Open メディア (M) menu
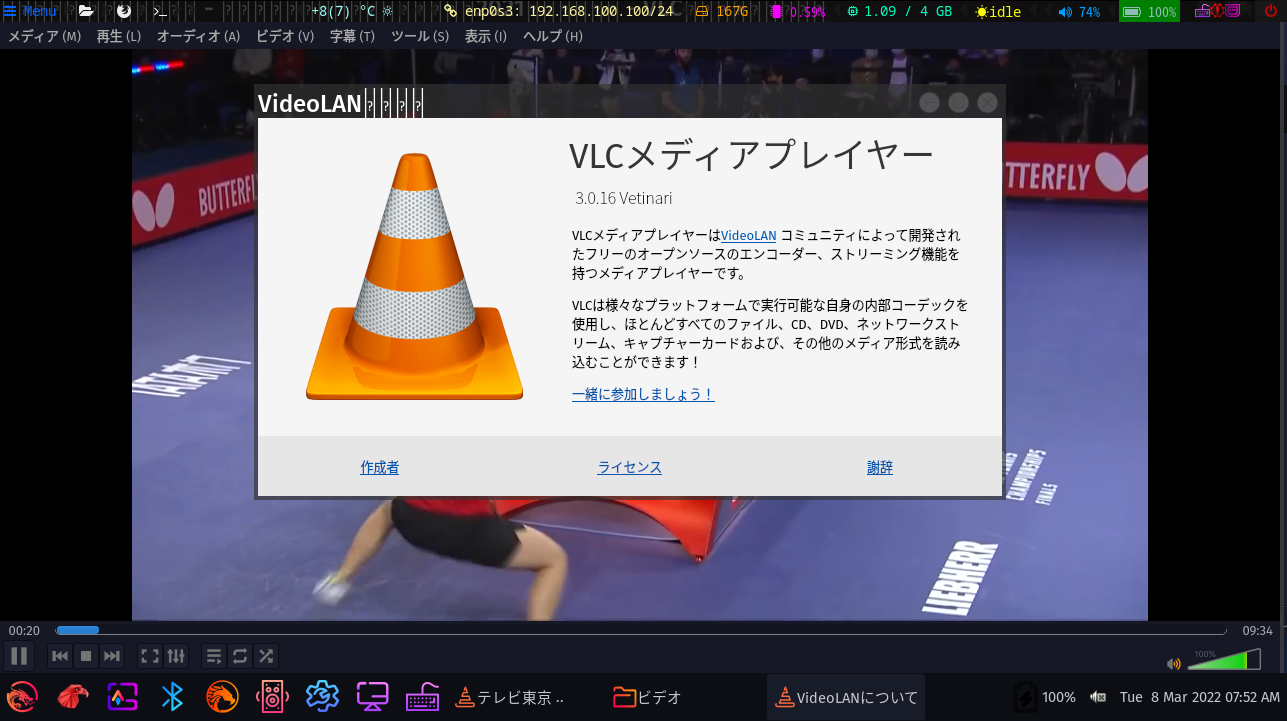Viewport: 1287px width, 721px height. (x=44, y=36)
